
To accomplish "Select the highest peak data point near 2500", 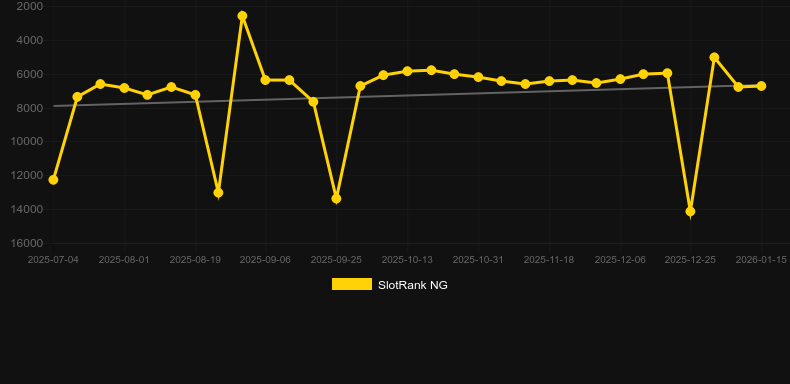I will (242, 16).
